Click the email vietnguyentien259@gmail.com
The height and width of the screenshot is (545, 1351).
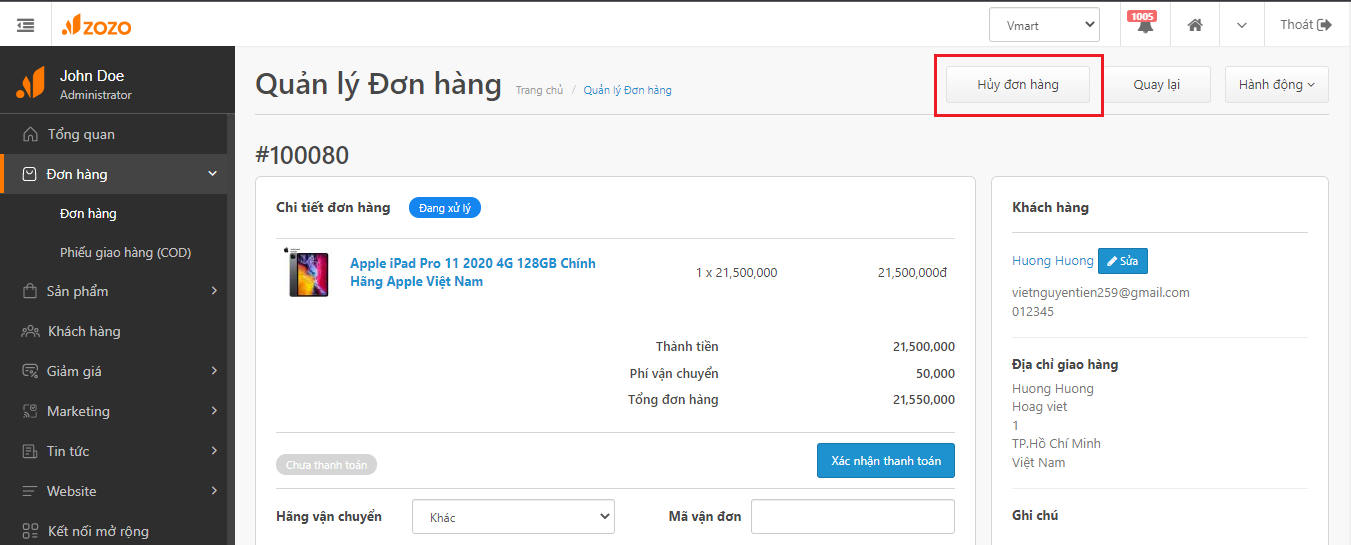(1101, 293)
